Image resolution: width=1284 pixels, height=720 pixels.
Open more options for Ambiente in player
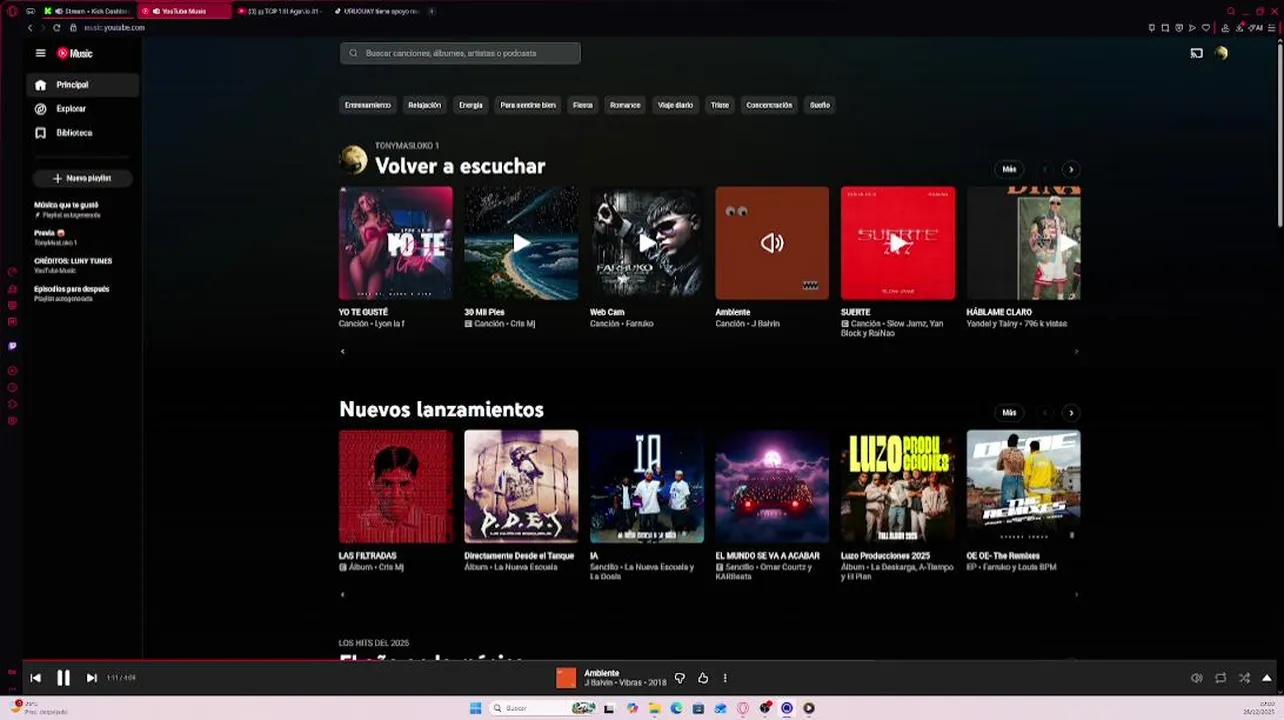(x=725, y=678)
